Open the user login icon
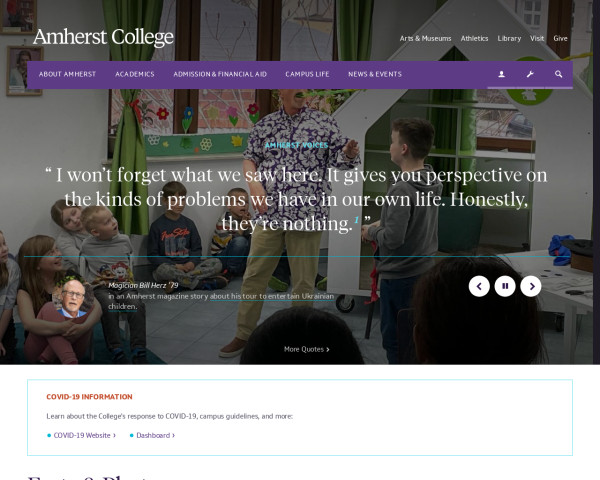This screenshot has width=600, height=480. coord(501,74)
